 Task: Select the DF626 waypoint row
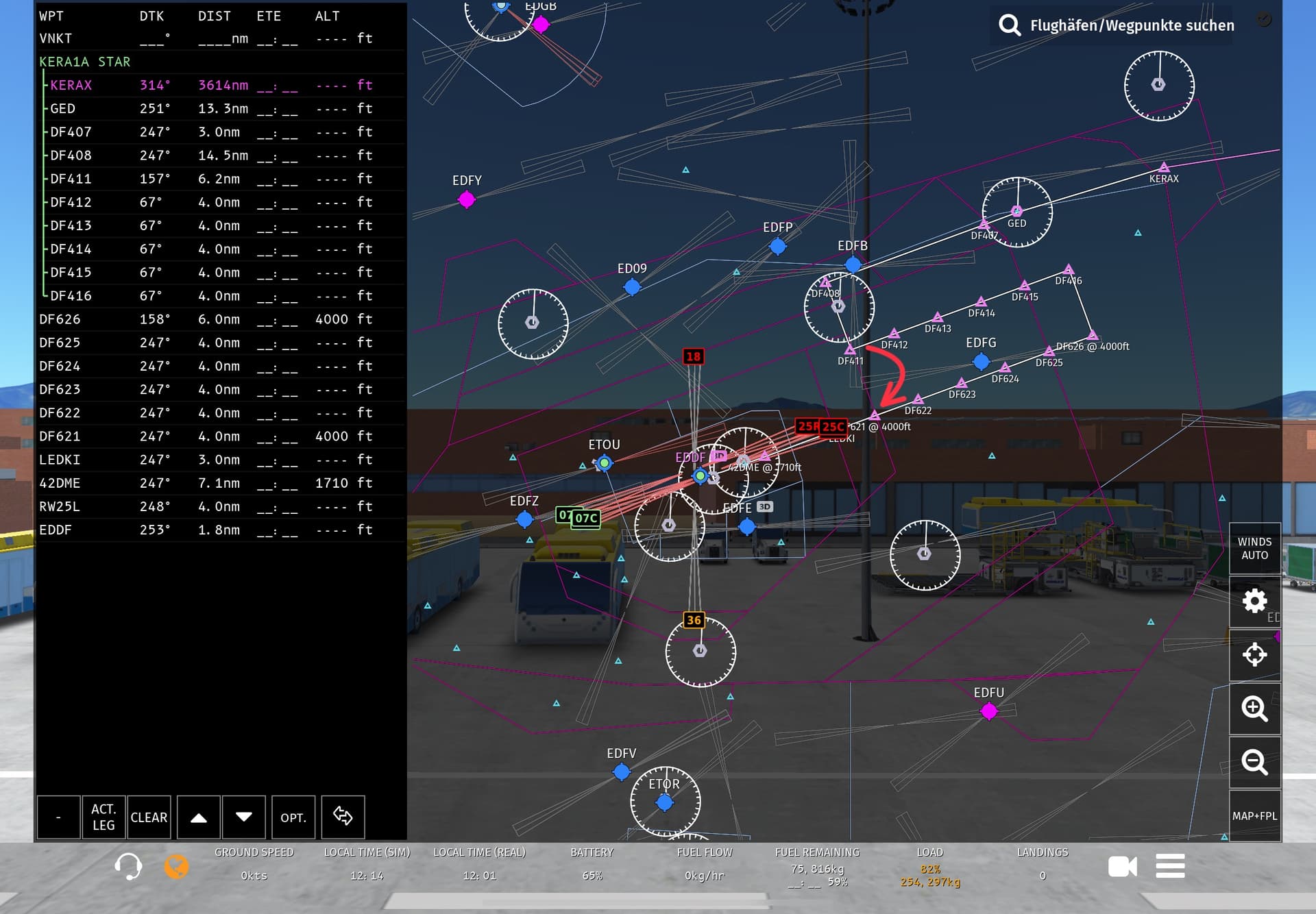point(206,319)
